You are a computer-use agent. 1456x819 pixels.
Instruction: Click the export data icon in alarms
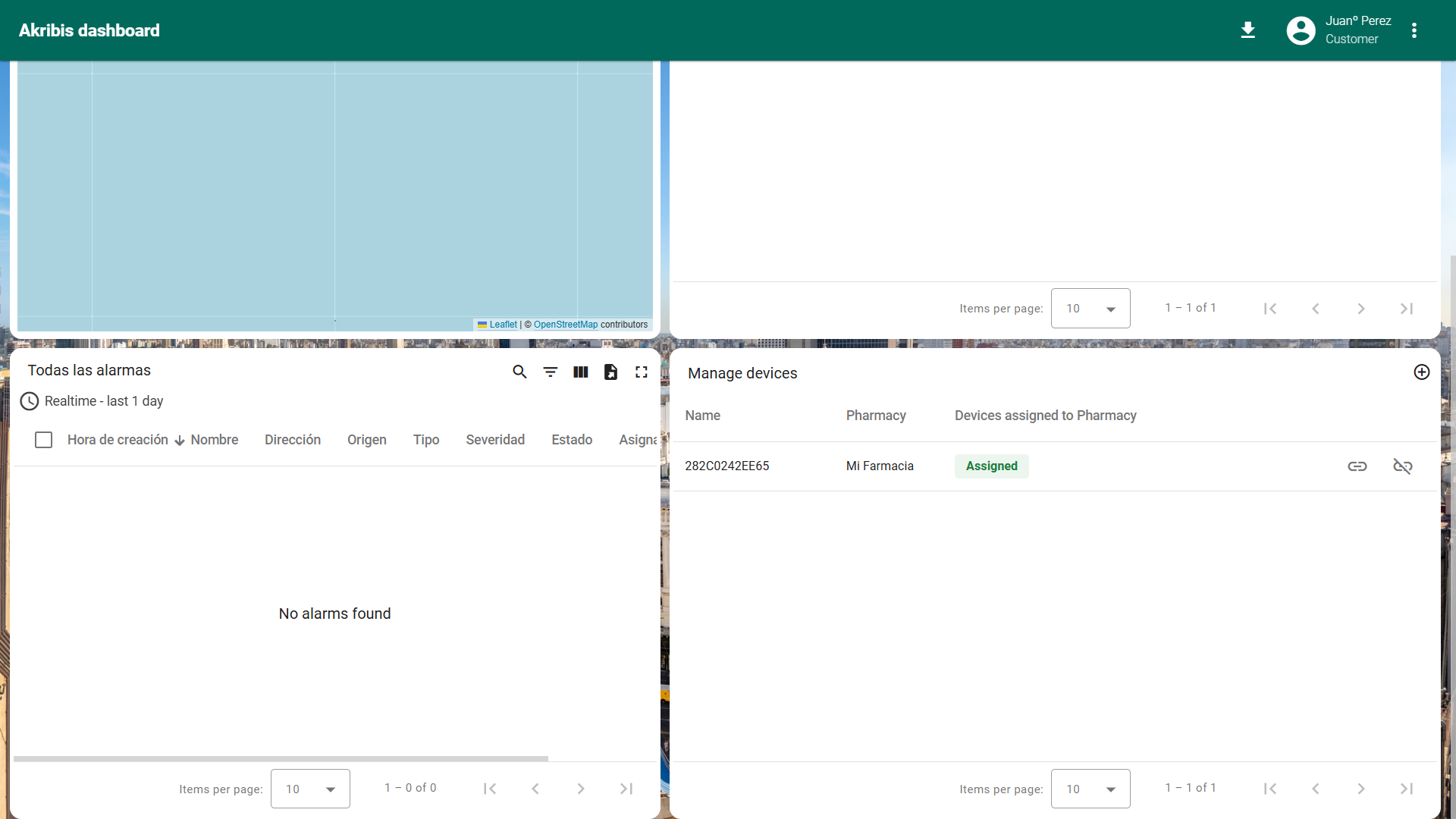point(611,372)
